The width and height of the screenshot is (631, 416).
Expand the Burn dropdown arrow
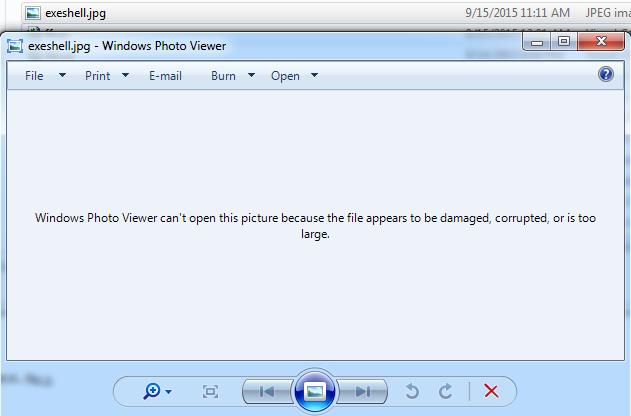(251, 75)
